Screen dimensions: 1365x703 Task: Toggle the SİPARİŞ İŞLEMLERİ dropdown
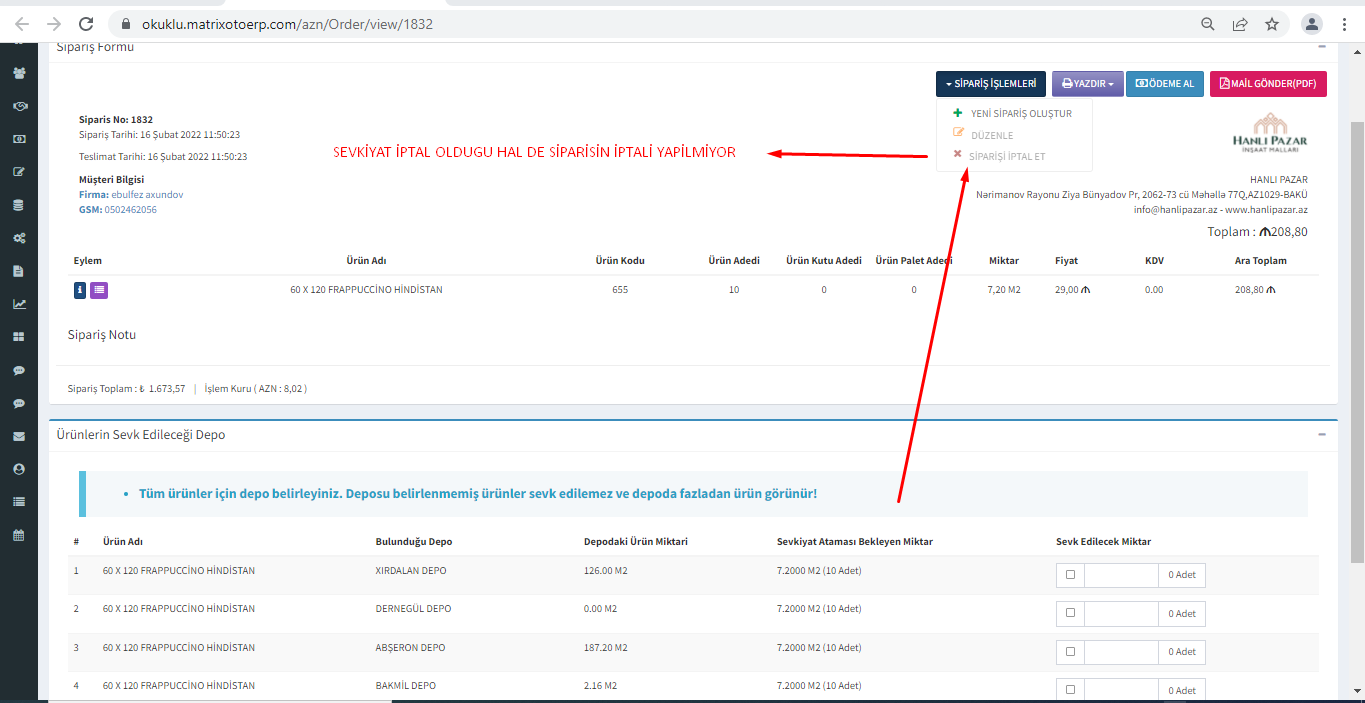point(991,84)
